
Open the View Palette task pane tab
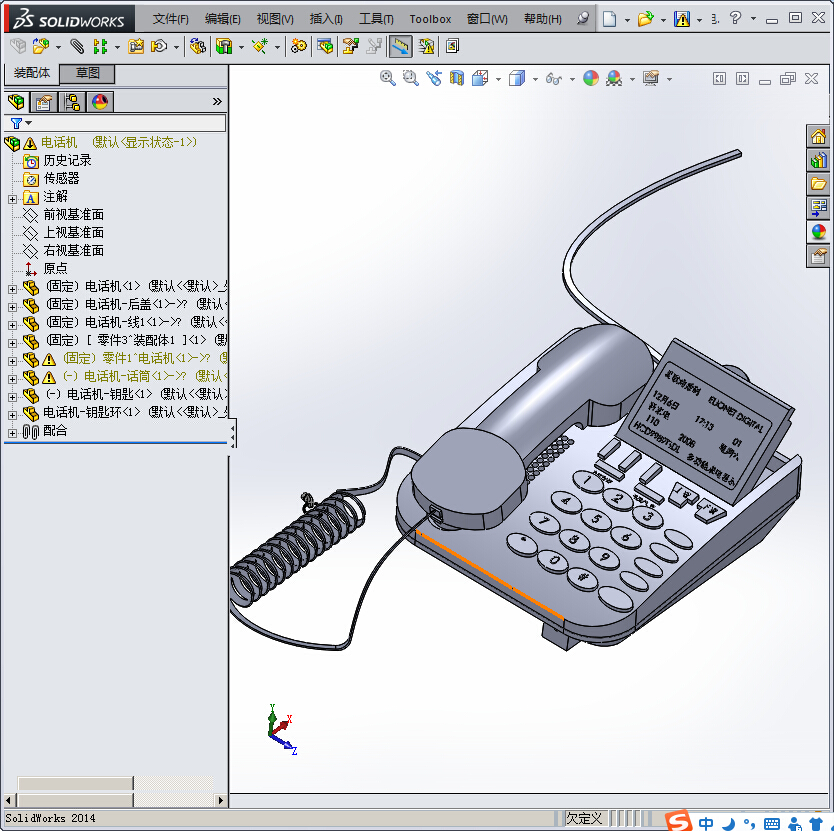[x=819, y=207]
